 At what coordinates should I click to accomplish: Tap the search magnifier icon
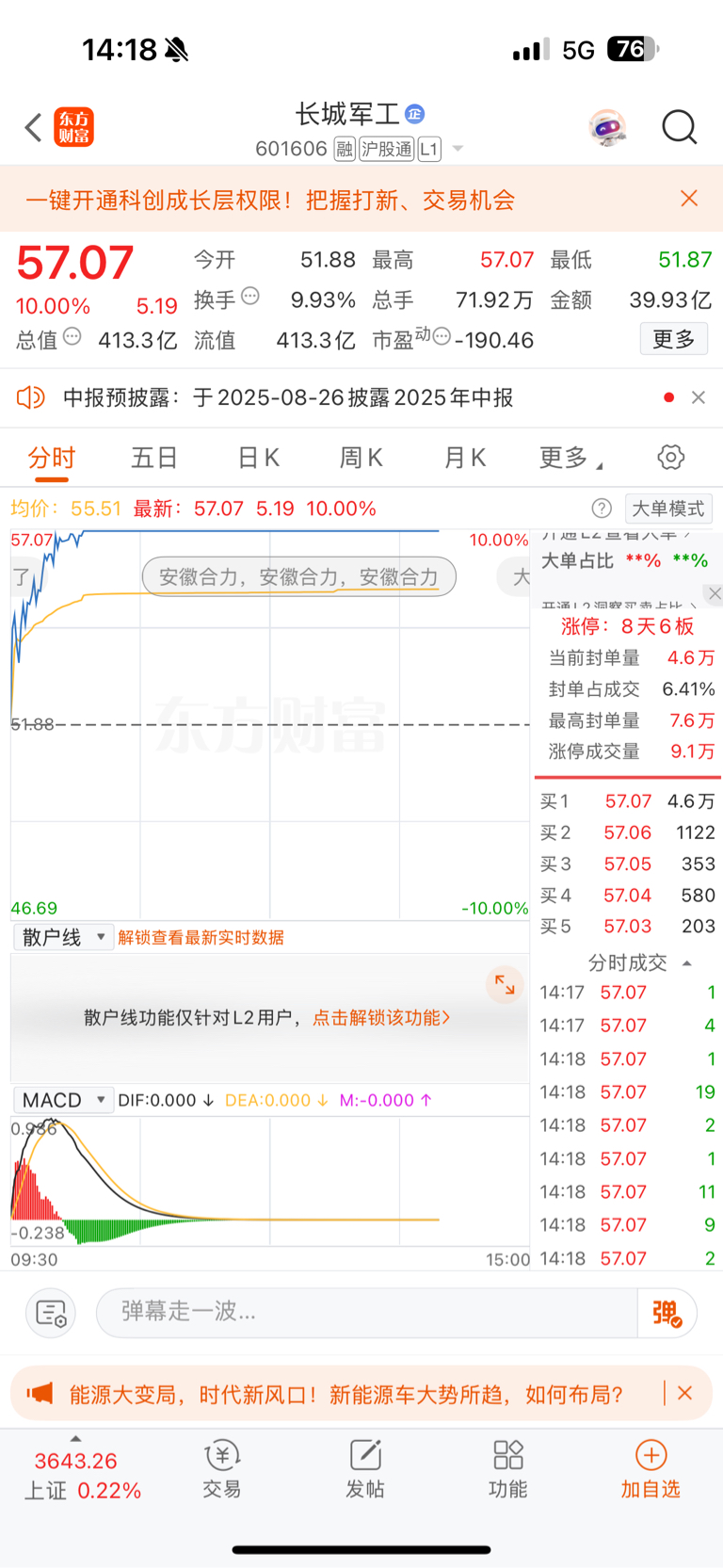tap(679, 127)
